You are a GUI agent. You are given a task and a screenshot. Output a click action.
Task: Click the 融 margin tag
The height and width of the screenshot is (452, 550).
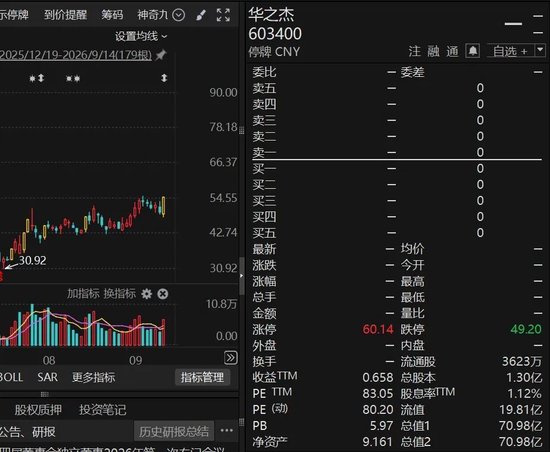[433, 51]
